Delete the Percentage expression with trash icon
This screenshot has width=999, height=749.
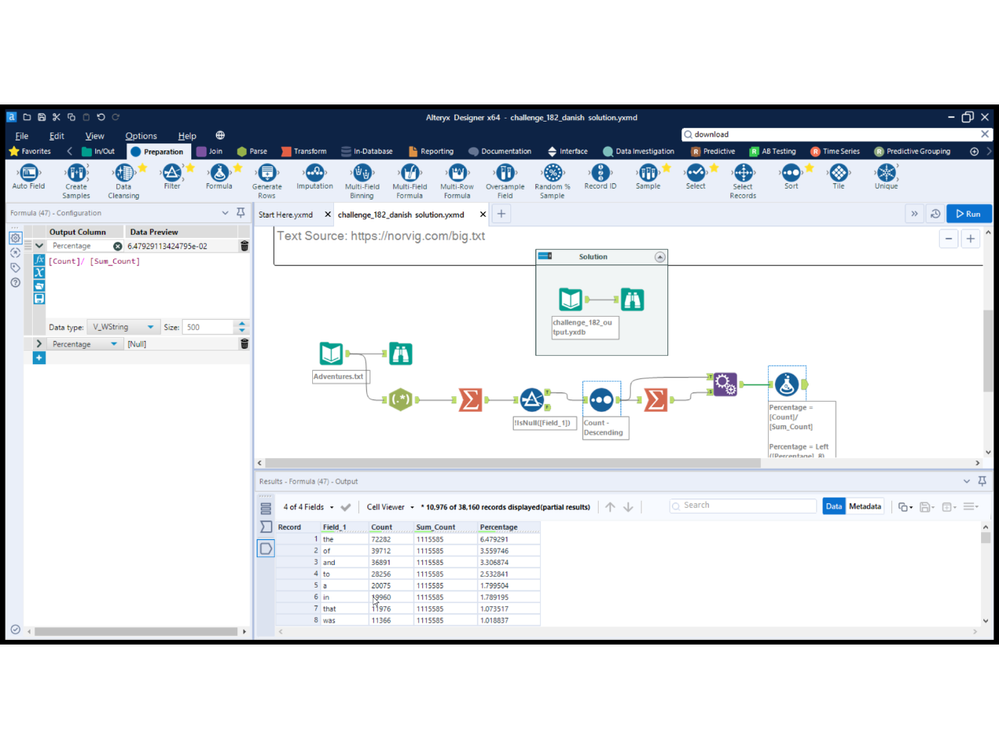[x=244, y=246]
